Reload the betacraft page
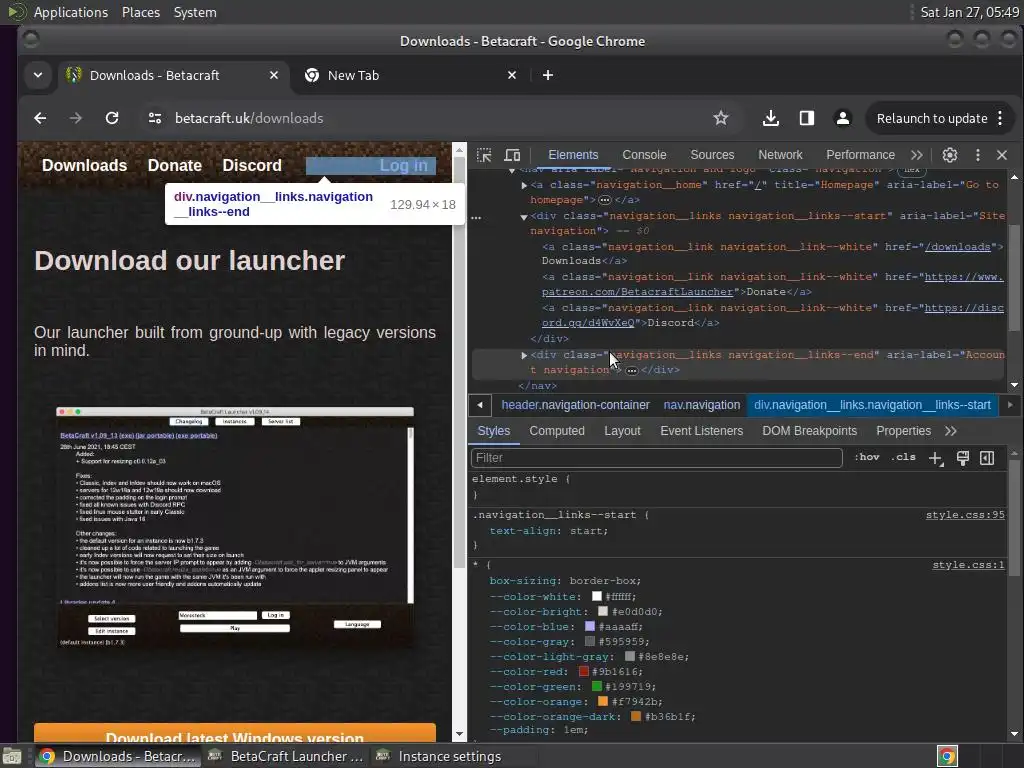Viewport: 1024px width, 768px height. 112,118
